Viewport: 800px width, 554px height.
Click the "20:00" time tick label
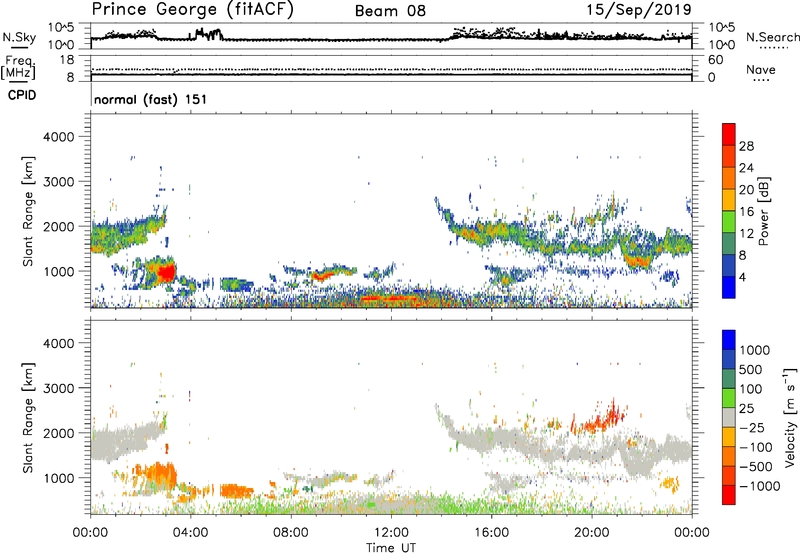click(592, 533)
